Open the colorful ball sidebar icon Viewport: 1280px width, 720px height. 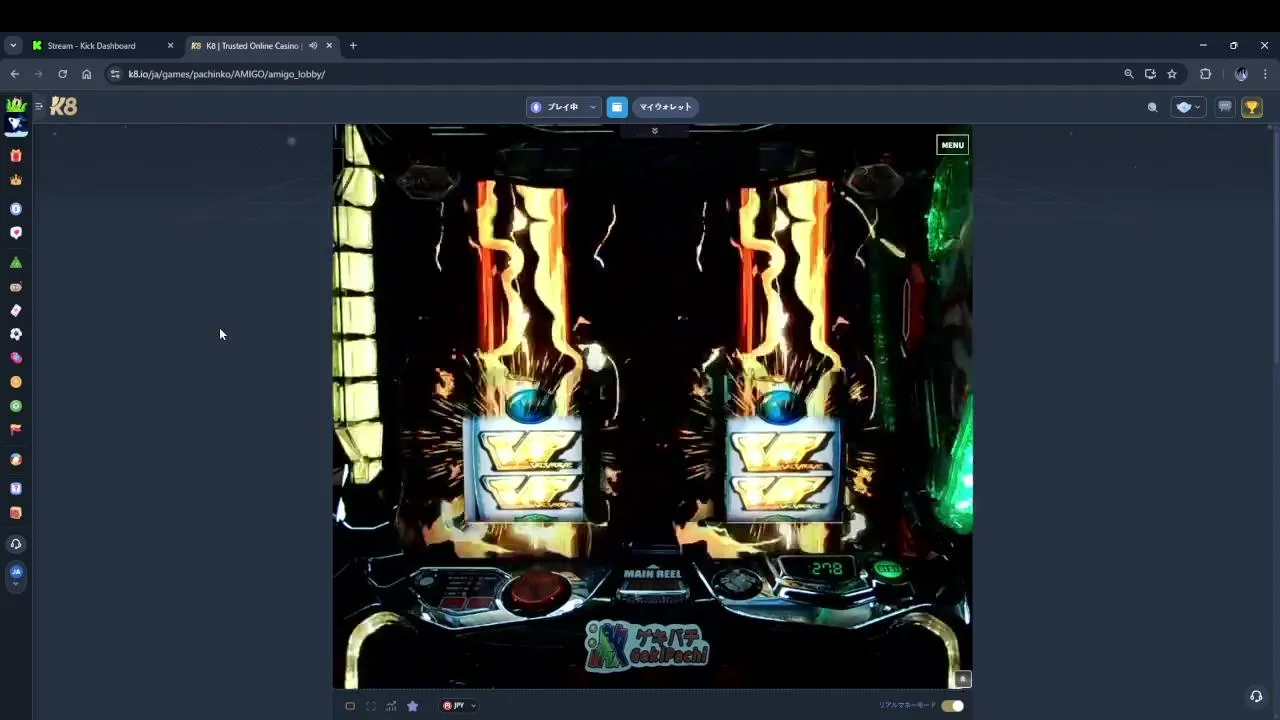[16, 460]
